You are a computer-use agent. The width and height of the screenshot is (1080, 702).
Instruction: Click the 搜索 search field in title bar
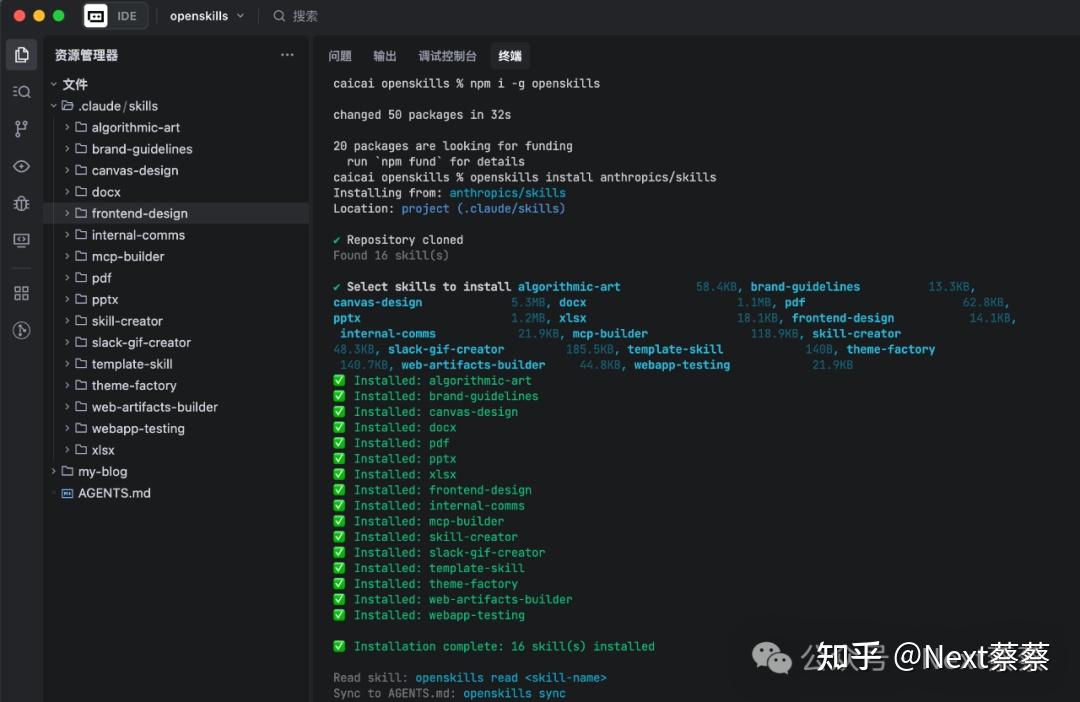pyautogui.click(x=297, y=16)
